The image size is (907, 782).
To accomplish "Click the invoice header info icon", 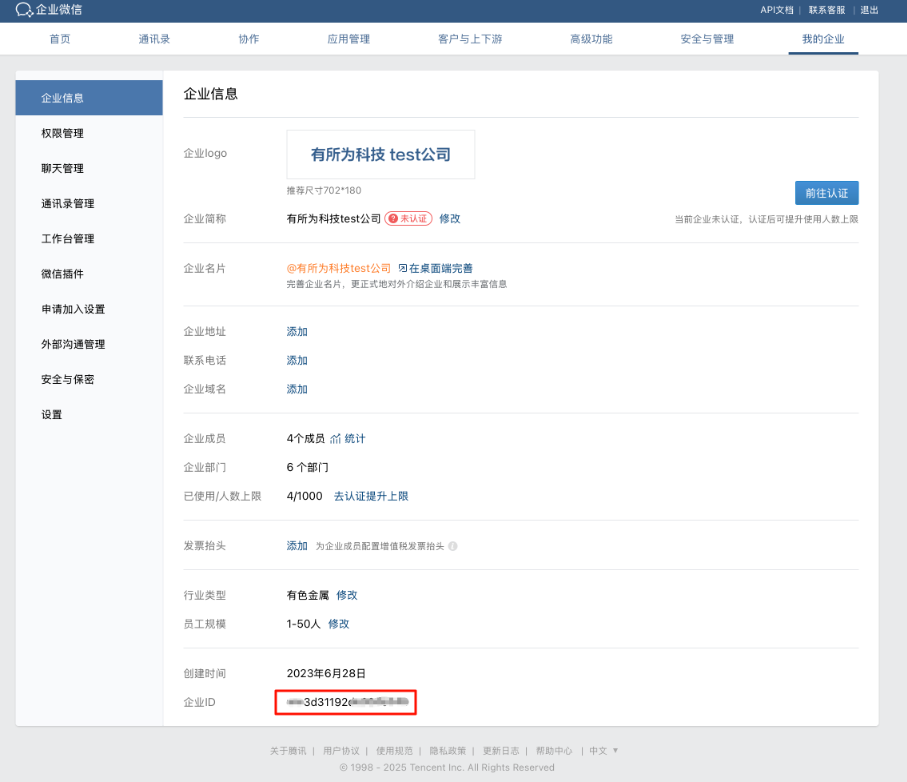I will [453, 547].
